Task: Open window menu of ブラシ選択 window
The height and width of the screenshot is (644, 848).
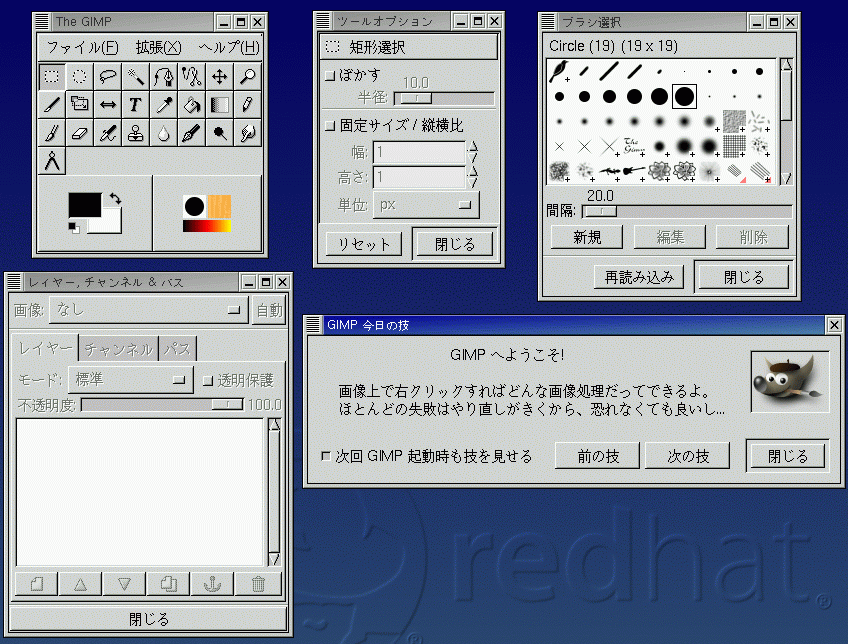Action: (x=548, y=22)
